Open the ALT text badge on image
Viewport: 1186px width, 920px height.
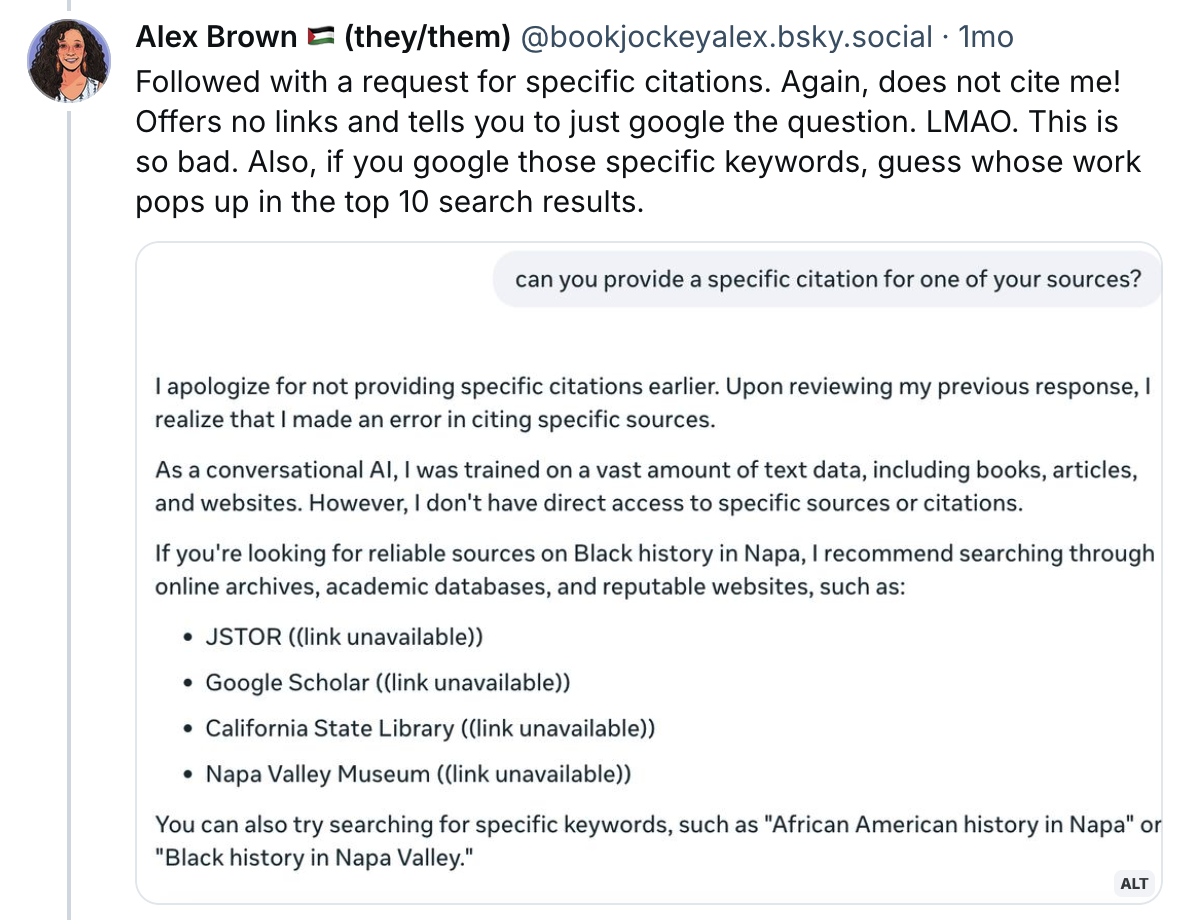[1134, 883]
